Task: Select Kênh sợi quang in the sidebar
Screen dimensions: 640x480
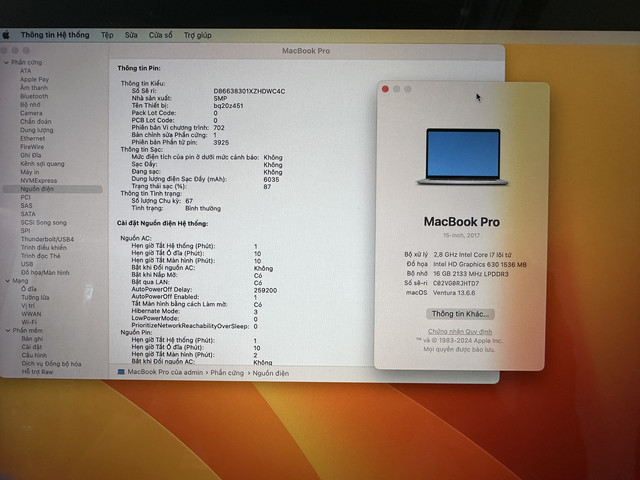Action: (42, 164)
